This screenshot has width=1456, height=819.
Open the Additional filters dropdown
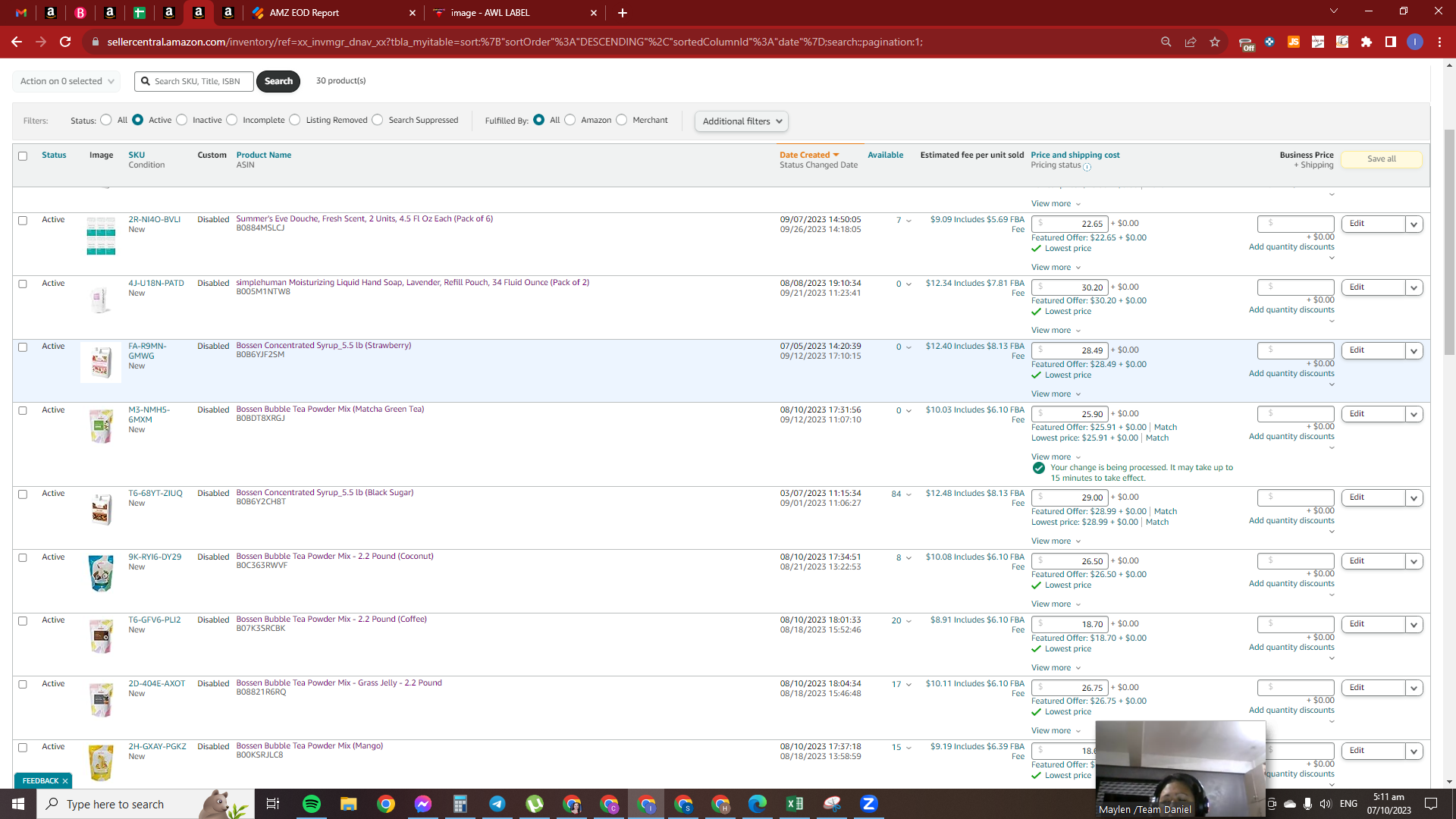pos(742,121)
